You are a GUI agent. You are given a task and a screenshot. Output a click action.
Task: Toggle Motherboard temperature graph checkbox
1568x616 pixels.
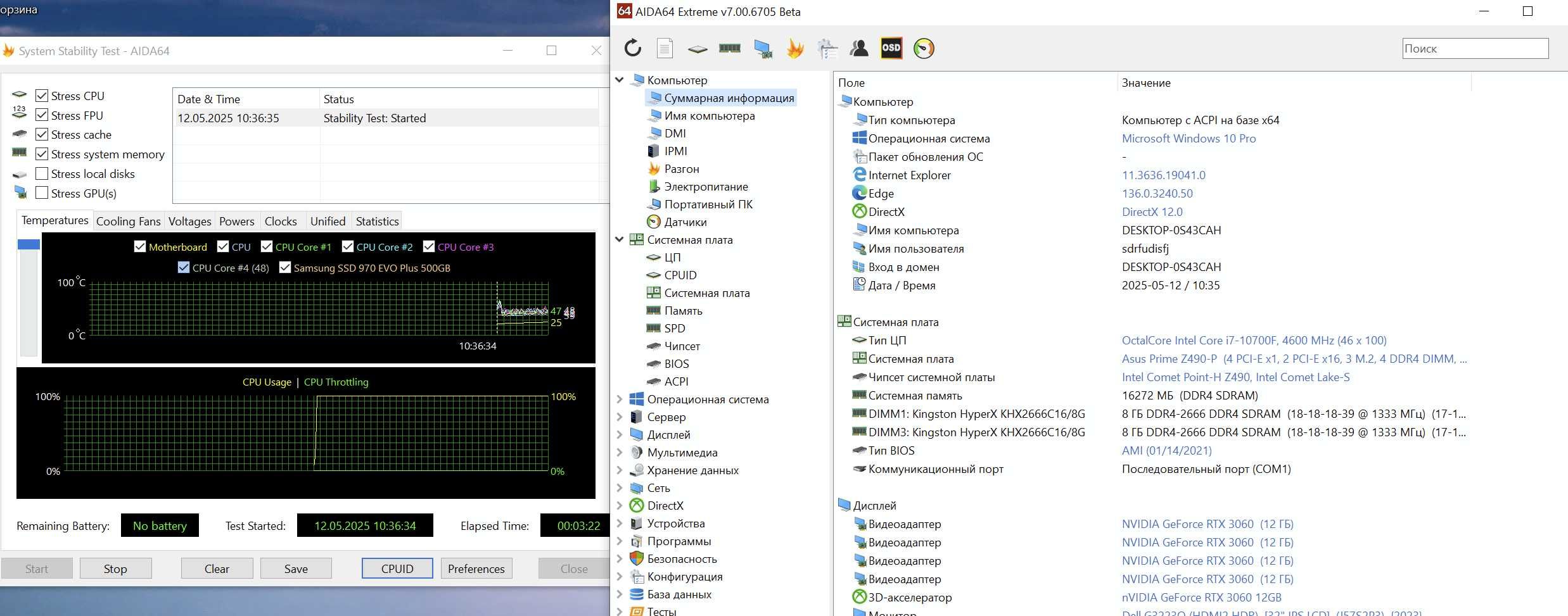[x=140, y=246]
